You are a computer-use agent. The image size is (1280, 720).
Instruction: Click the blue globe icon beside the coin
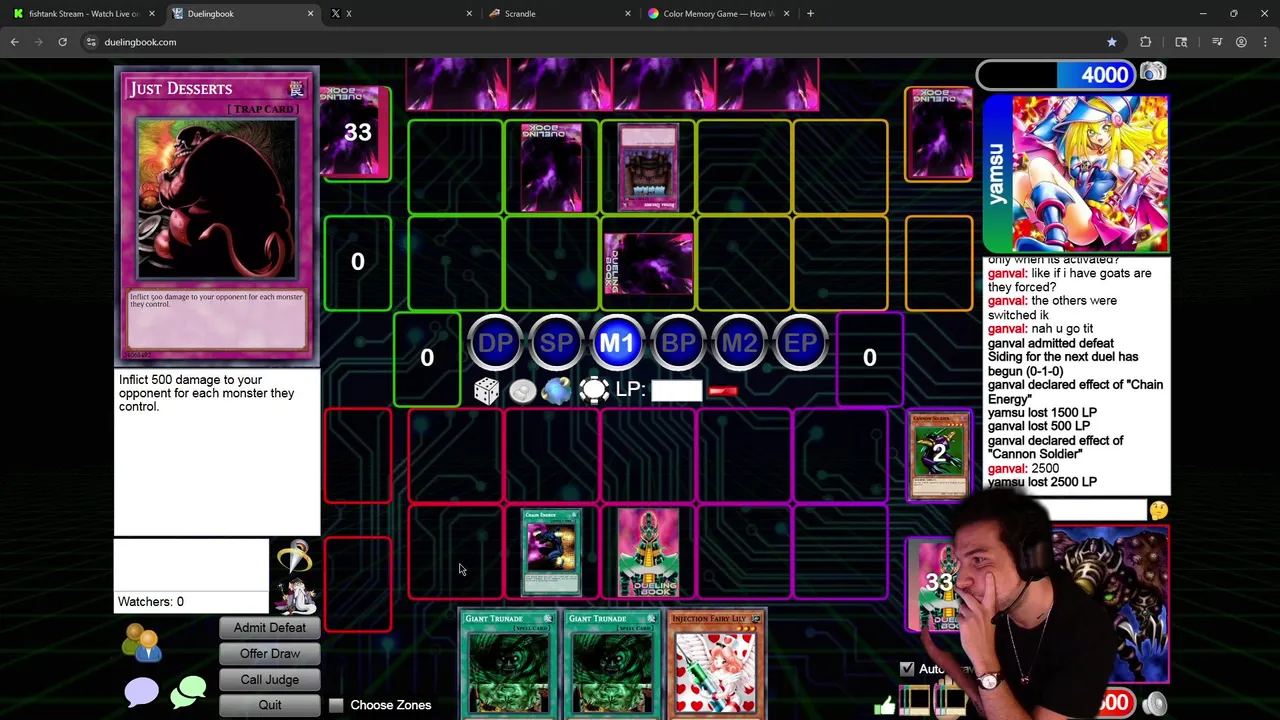point(557,391)
